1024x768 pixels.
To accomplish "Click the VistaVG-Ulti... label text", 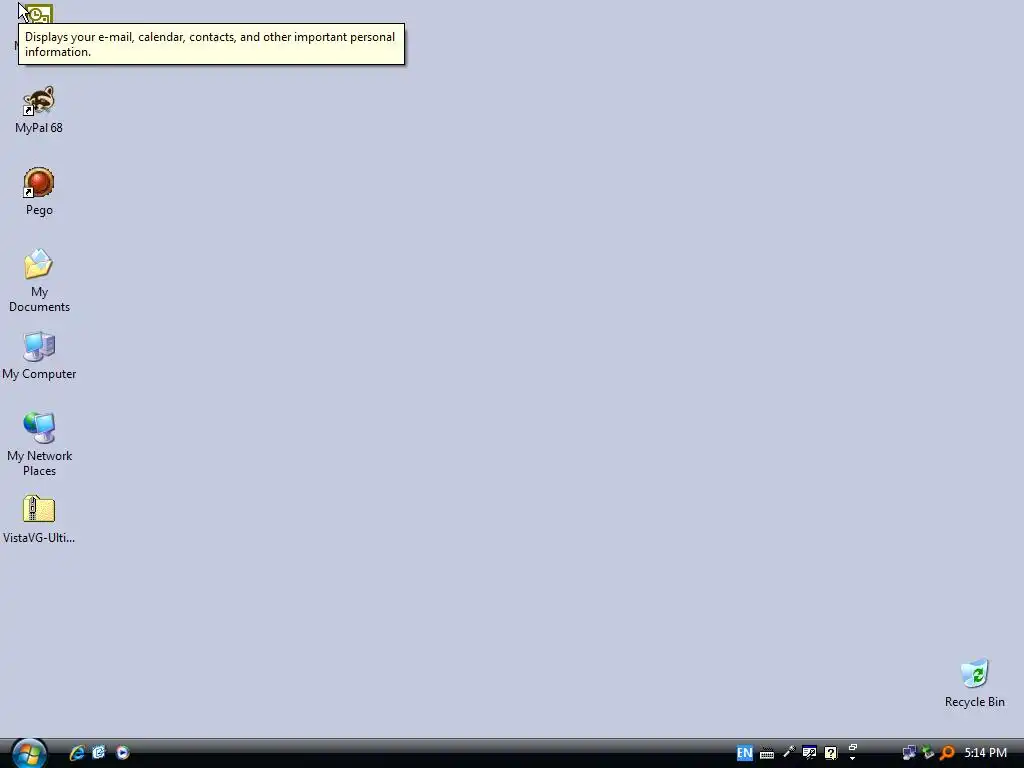I will pos(39,538).
